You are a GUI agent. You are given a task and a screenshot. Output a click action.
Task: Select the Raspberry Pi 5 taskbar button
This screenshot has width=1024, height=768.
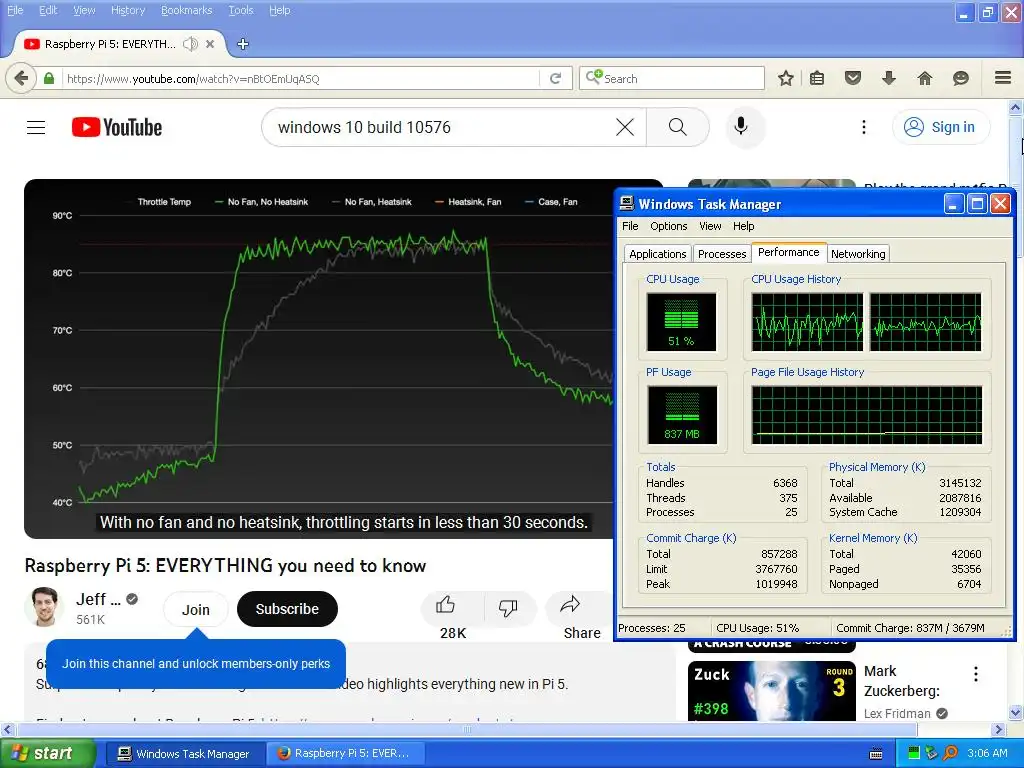tap(345, 754)
